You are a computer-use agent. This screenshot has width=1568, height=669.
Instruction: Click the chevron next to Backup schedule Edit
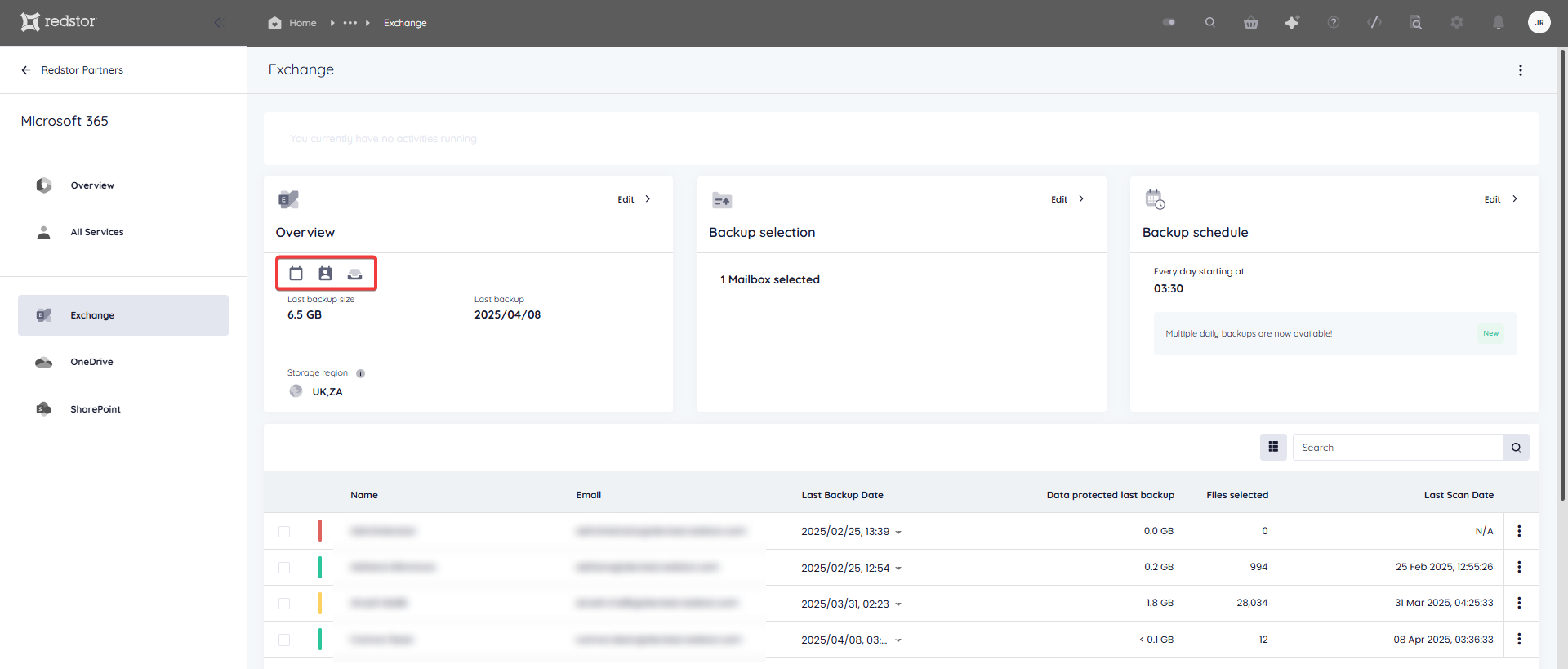[x=1515, y=198]
